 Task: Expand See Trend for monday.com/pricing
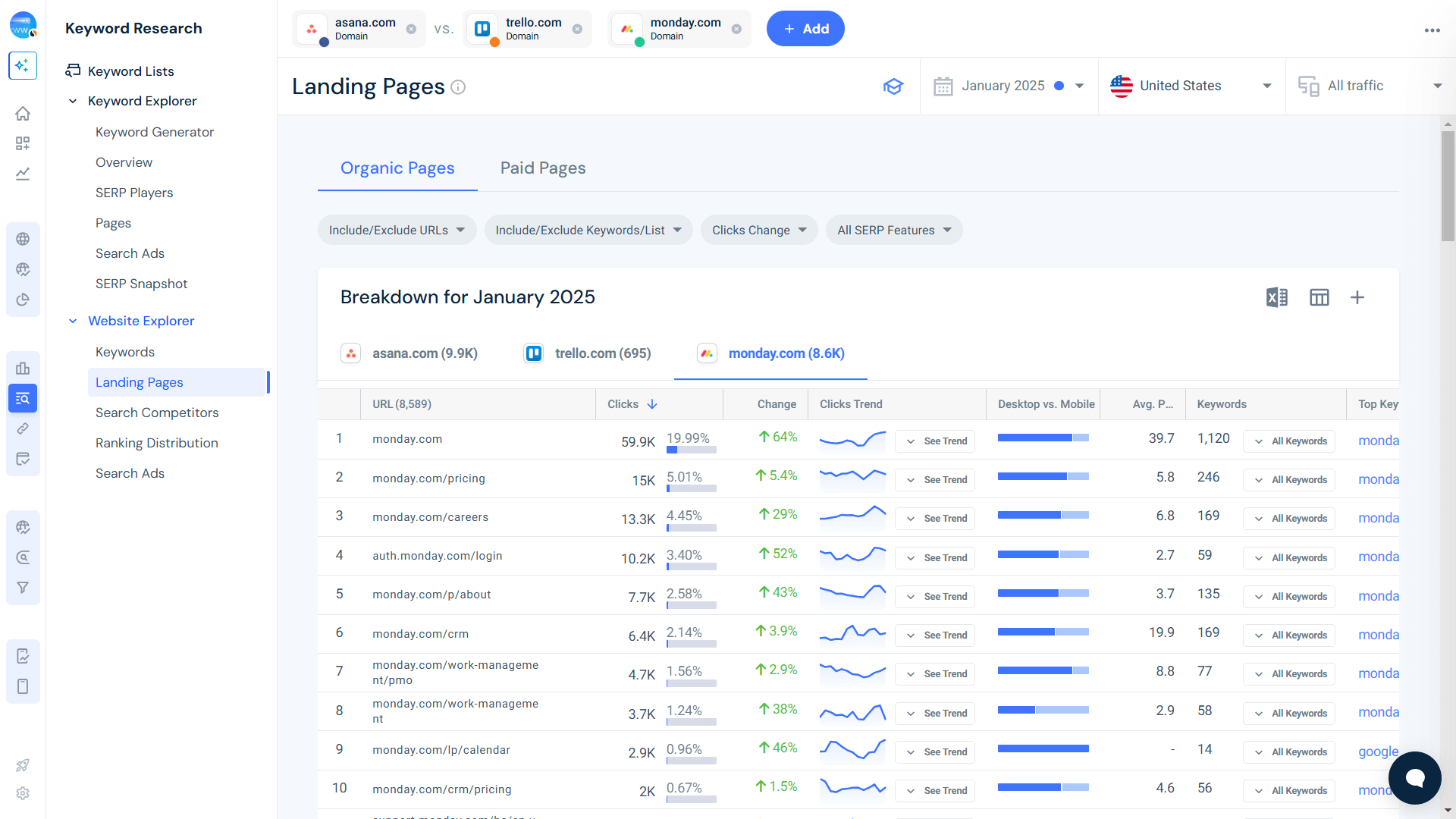click(935, 479)
